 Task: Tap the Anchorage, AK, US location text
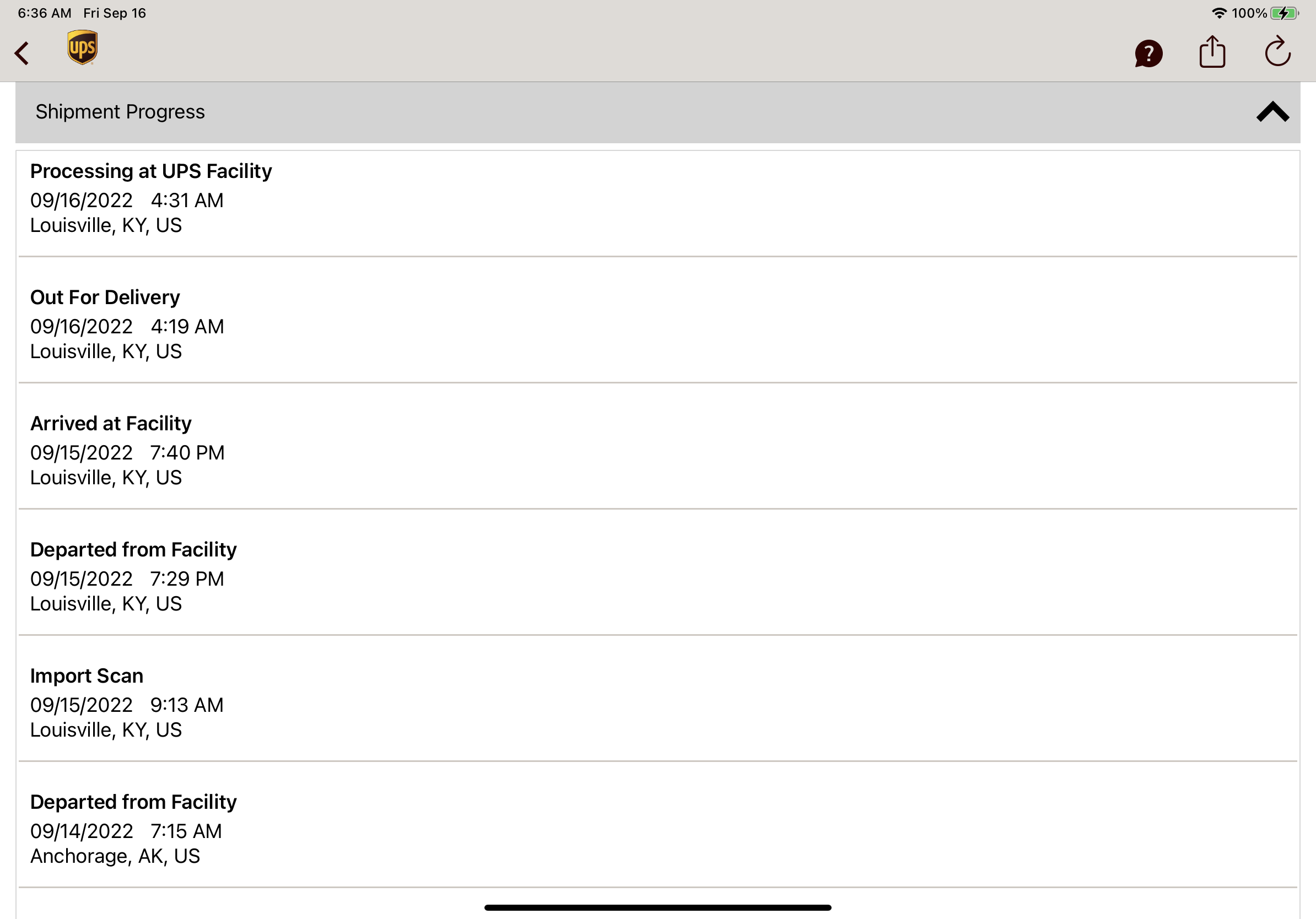click(115, 856)
